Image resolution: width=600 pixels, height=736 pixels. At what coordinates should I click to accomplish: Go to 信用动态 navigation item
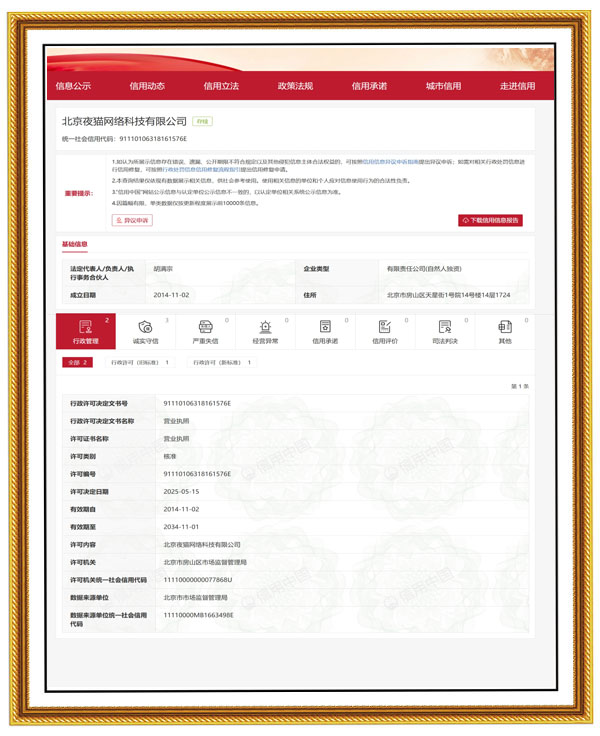(147, 86)
